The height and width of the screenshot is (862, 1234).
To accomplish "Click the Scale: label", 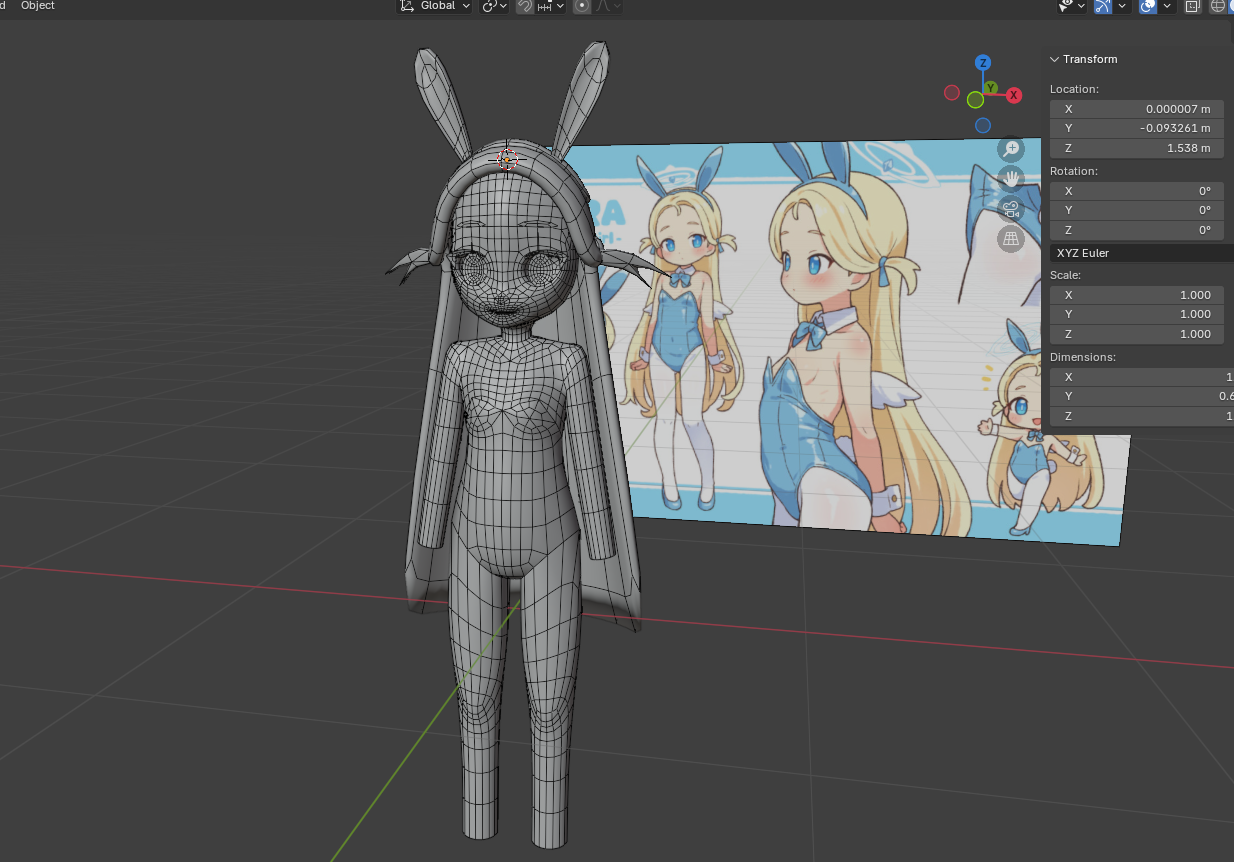I will pyautogui.click(x=1066, y=275).
